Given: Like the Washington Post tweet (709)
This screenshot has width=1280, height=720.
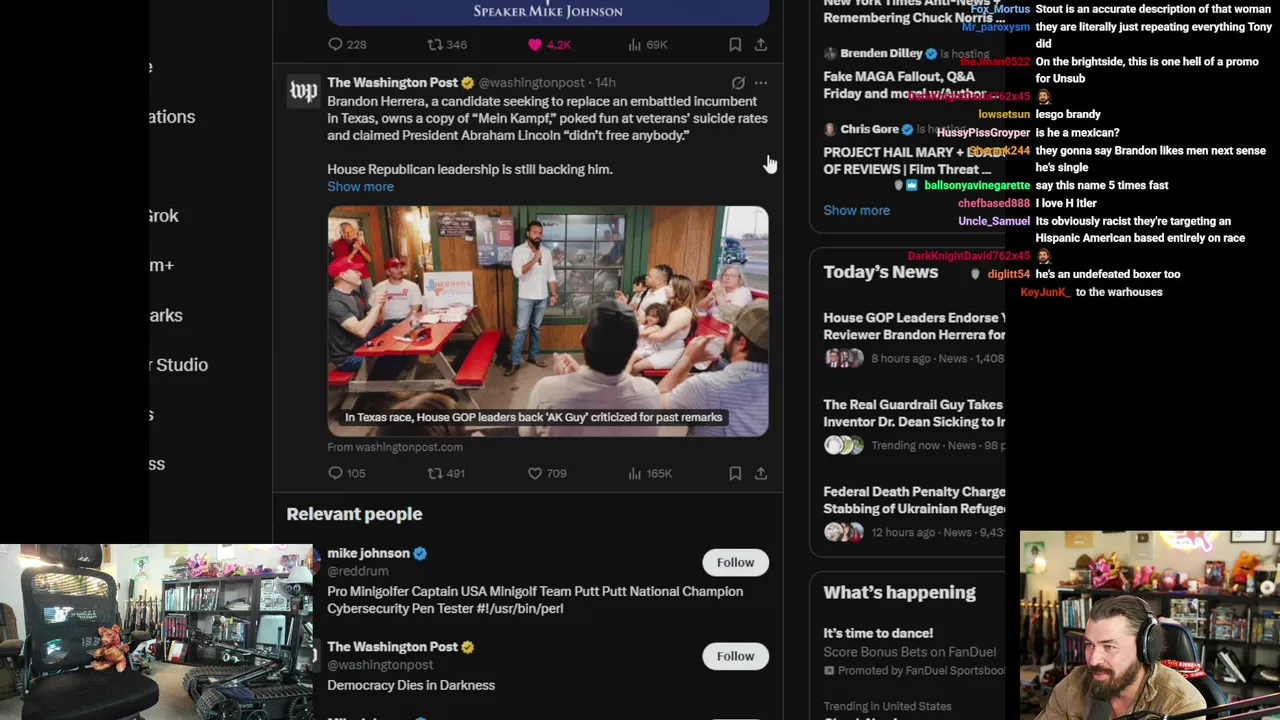Looking at the screenshot, I should click(x=547, y=473).
